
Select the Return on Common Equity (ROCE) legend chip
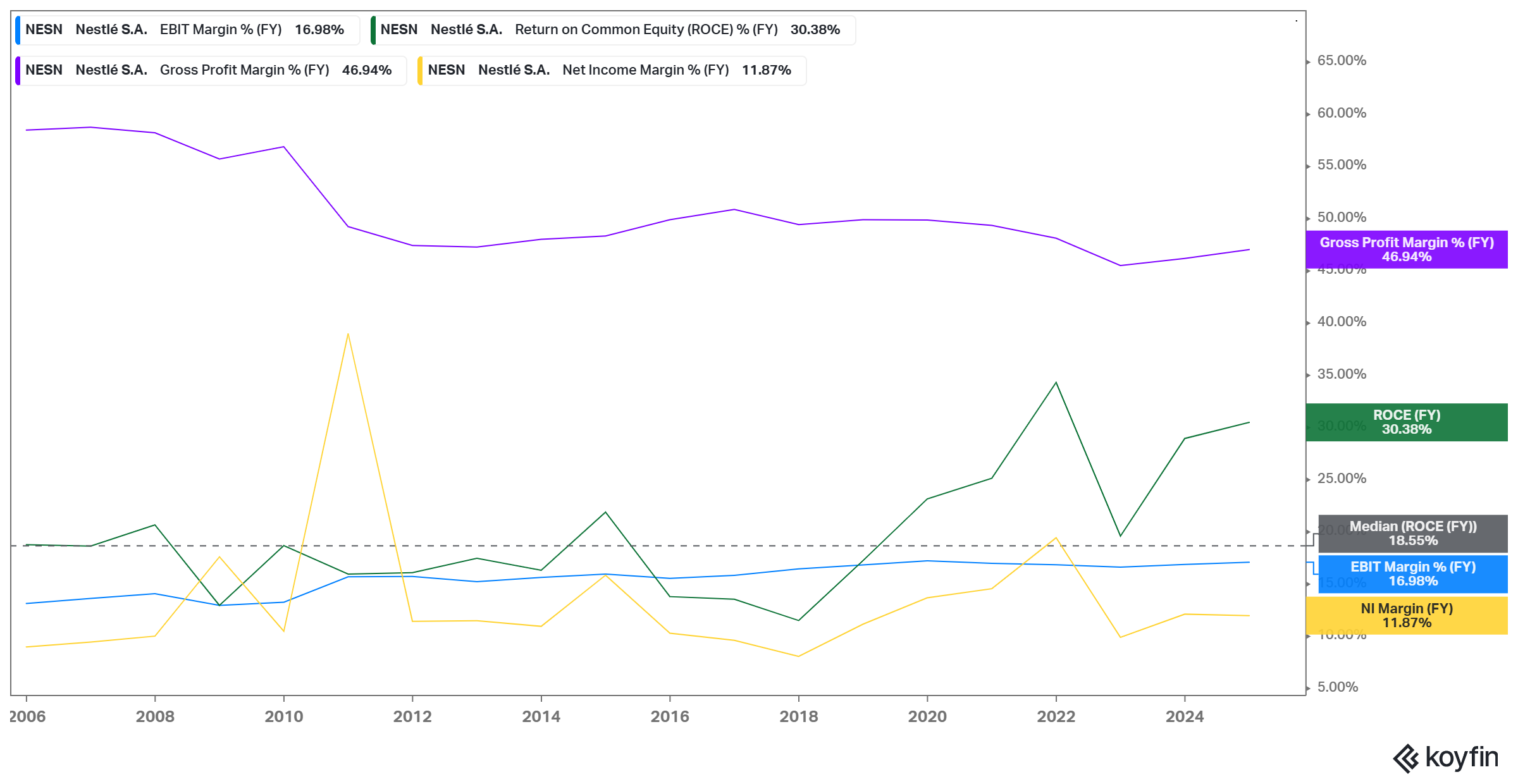613,30
